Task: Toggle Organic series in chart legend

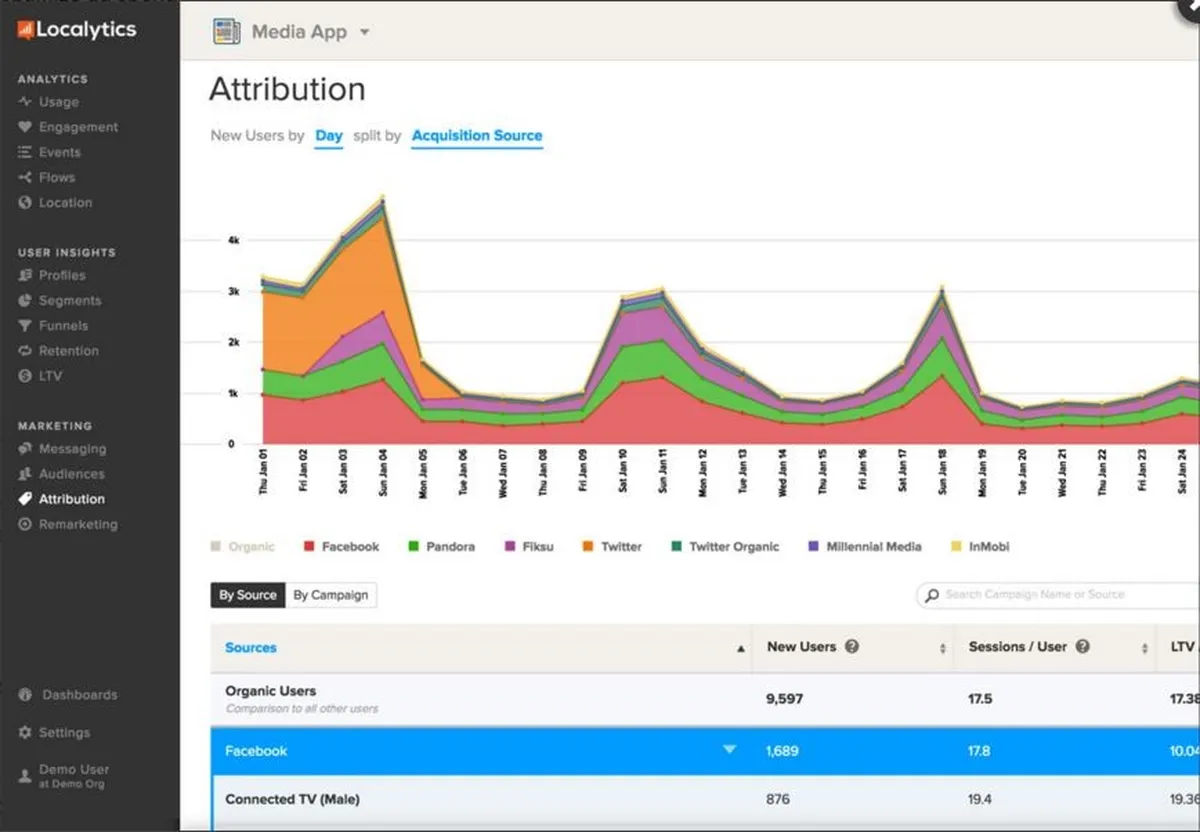Action: point(242,547)
